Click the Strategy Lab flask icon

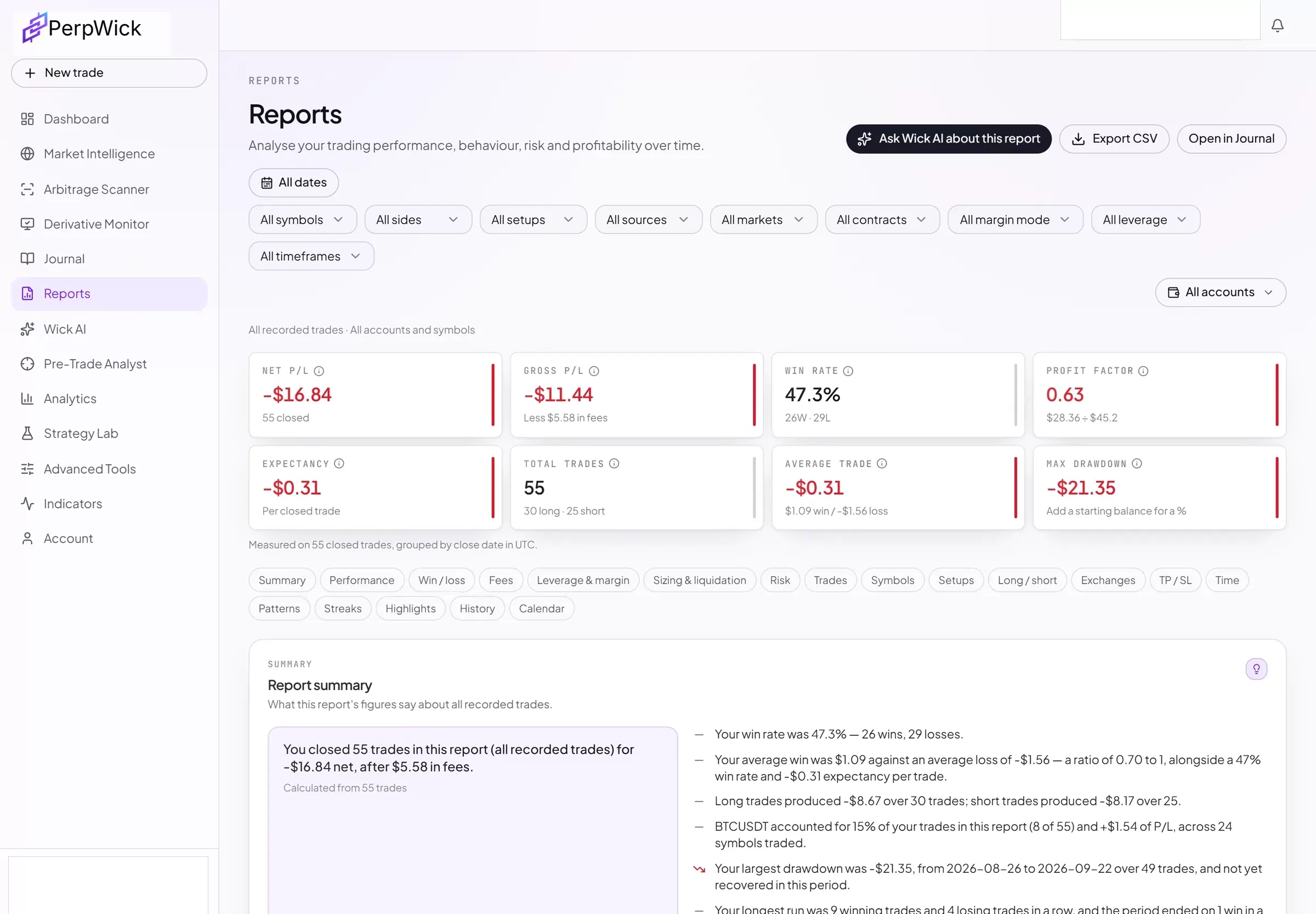point(27,434)
